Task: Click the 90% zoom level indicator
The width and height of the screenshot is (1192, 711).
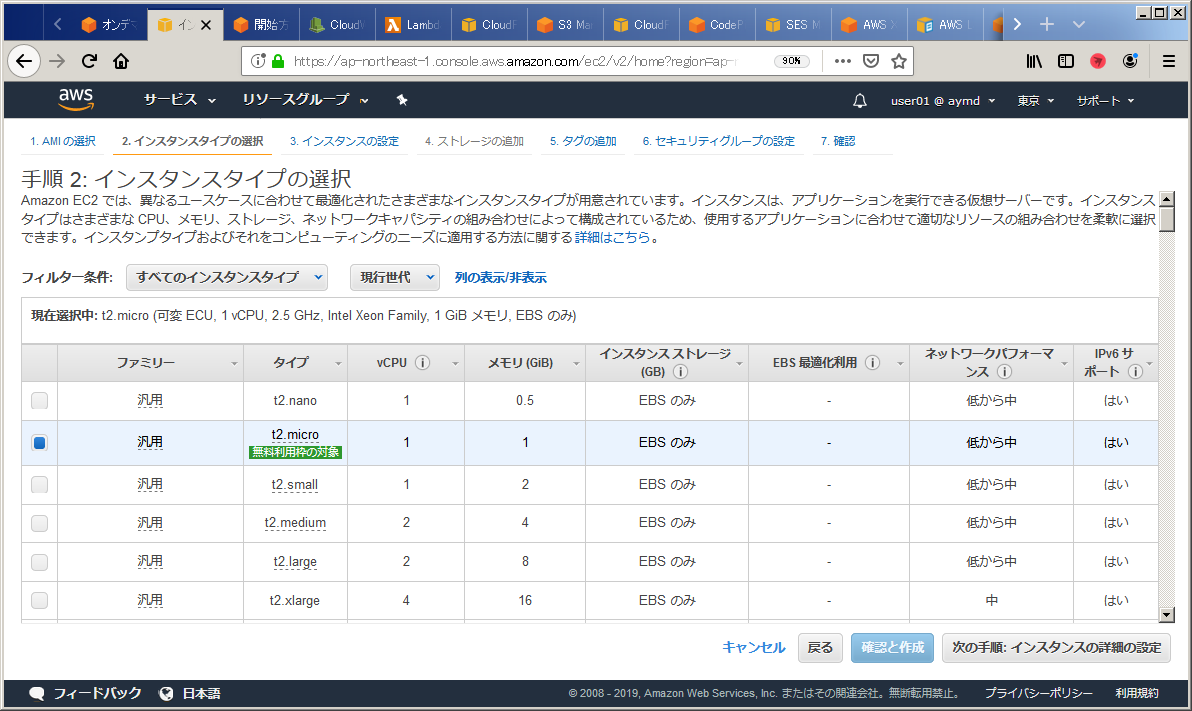Action: point(791,61)
